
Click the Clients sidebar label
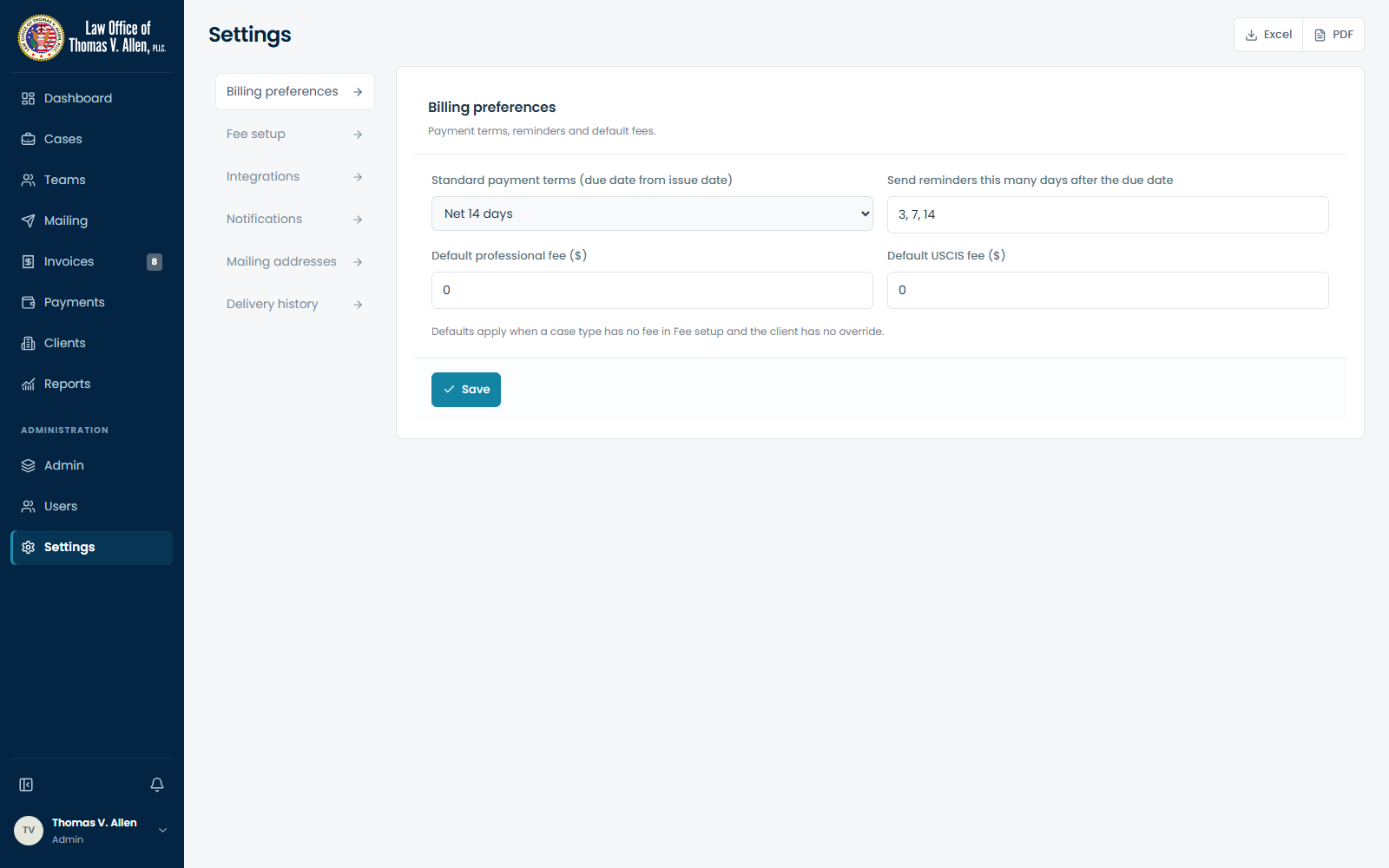click(x=65, y=343)
